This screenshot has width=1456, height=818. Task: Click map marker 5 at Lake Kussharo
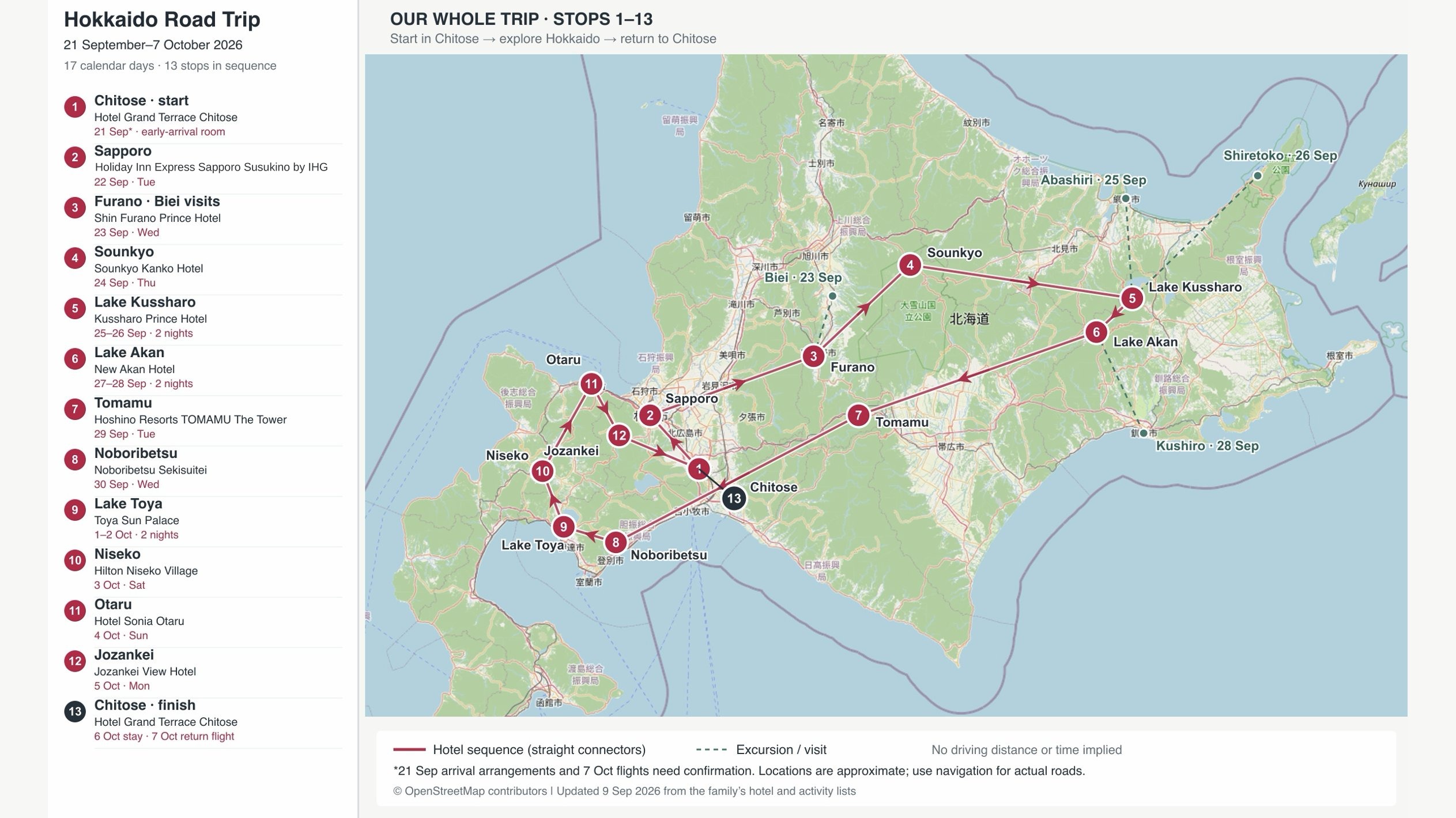(x=1131, y=298)
